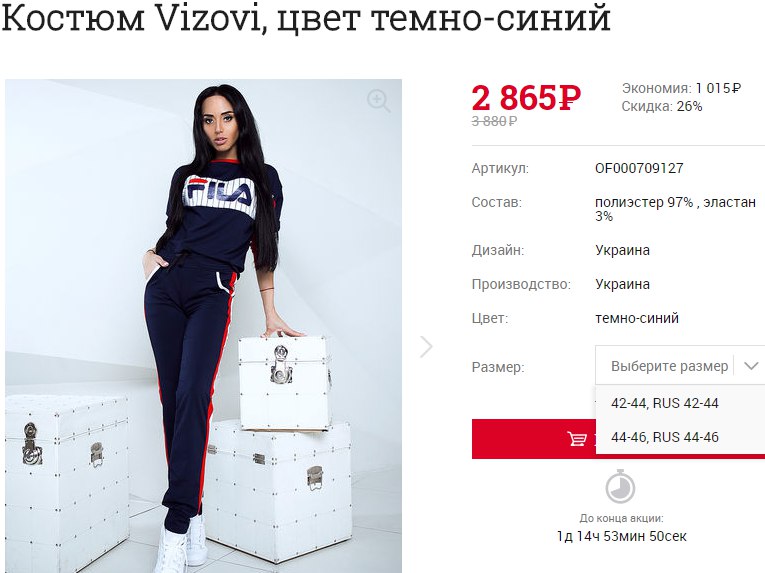Click the полиэстер 97% composition value
The height and width of the screenshot is (573, 765).
[675, 209]
